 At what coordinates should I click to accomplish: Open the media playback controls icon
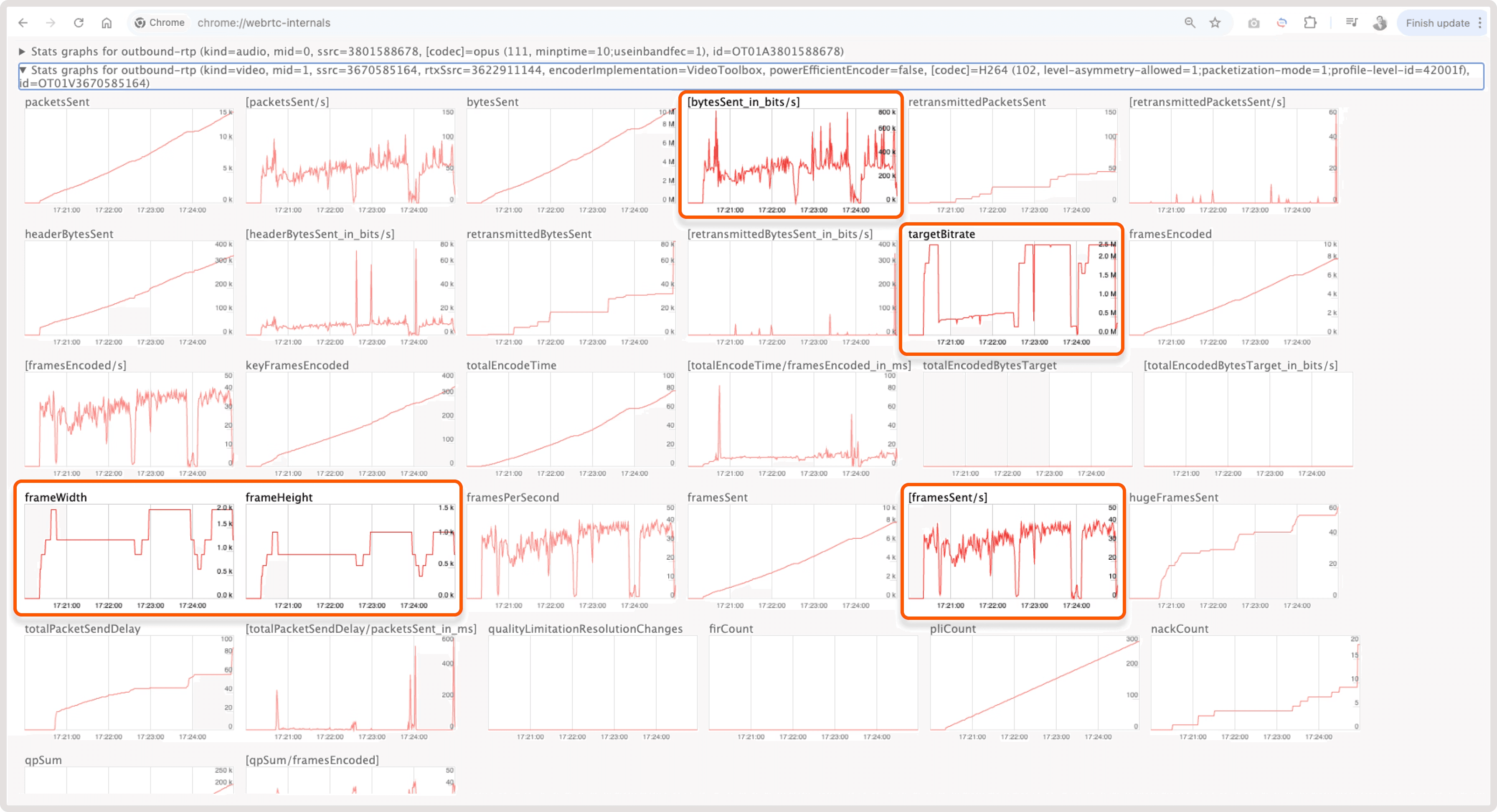[1351, 23]
